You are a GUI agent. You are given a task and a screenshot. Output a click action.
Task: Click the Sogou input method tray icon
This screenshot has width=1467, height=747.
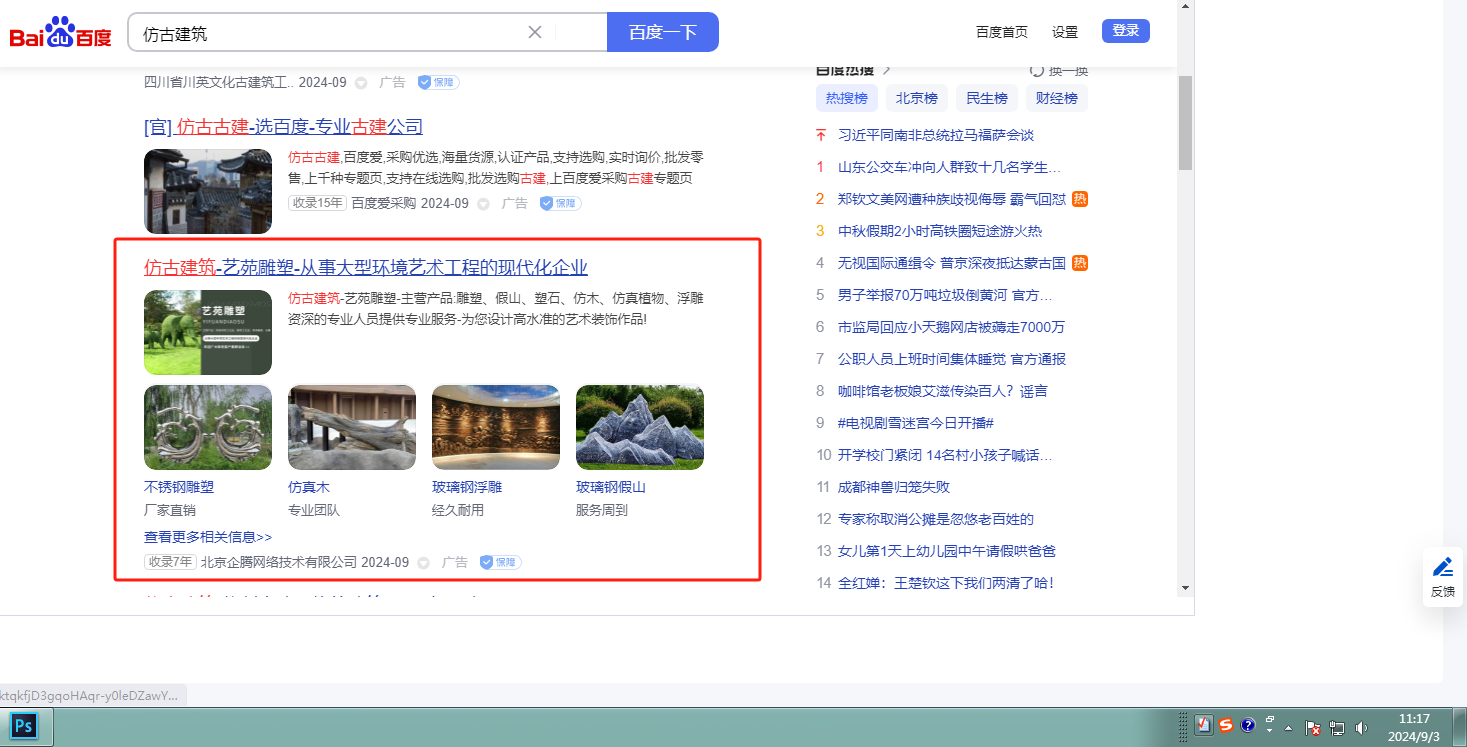pyautogui.click(x=1226, y=726)
